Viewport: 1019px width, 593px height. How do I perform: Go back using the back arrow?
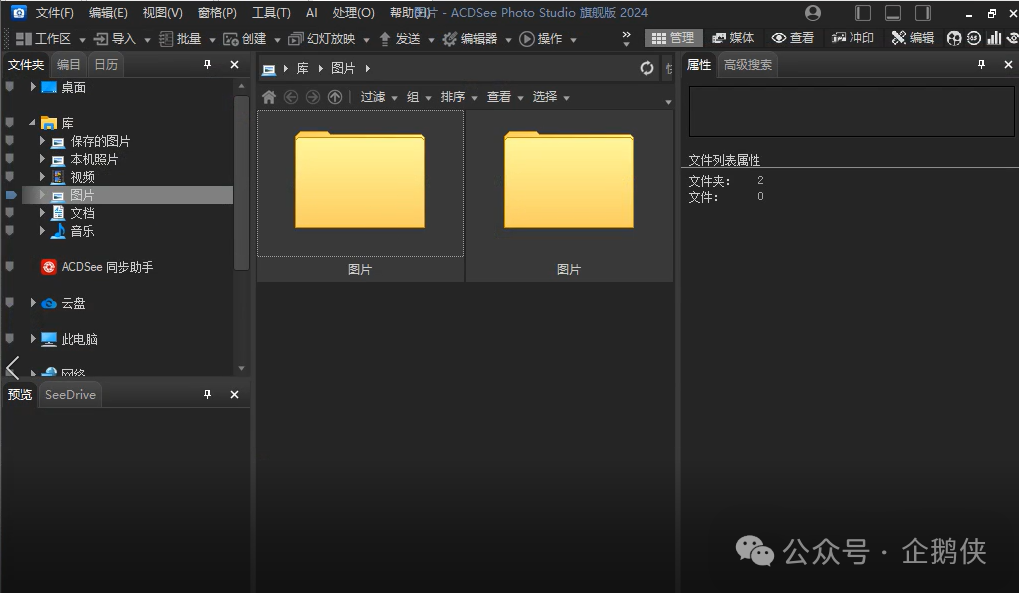point(289,96)
